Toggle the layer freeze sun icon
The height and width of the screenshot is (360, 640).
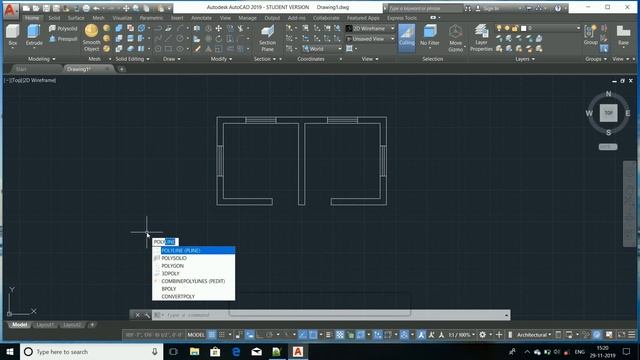tap(507, 28)
